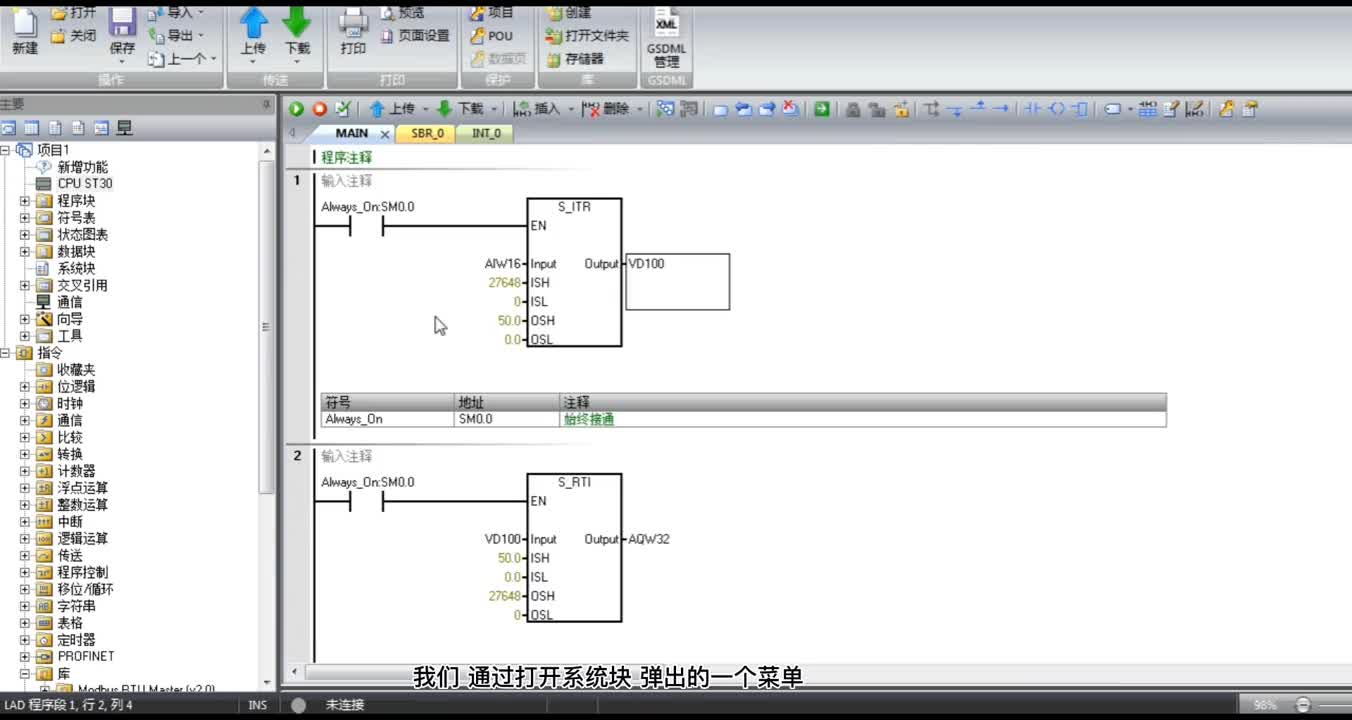Click the 删除 delete icon

click(591, 109)
